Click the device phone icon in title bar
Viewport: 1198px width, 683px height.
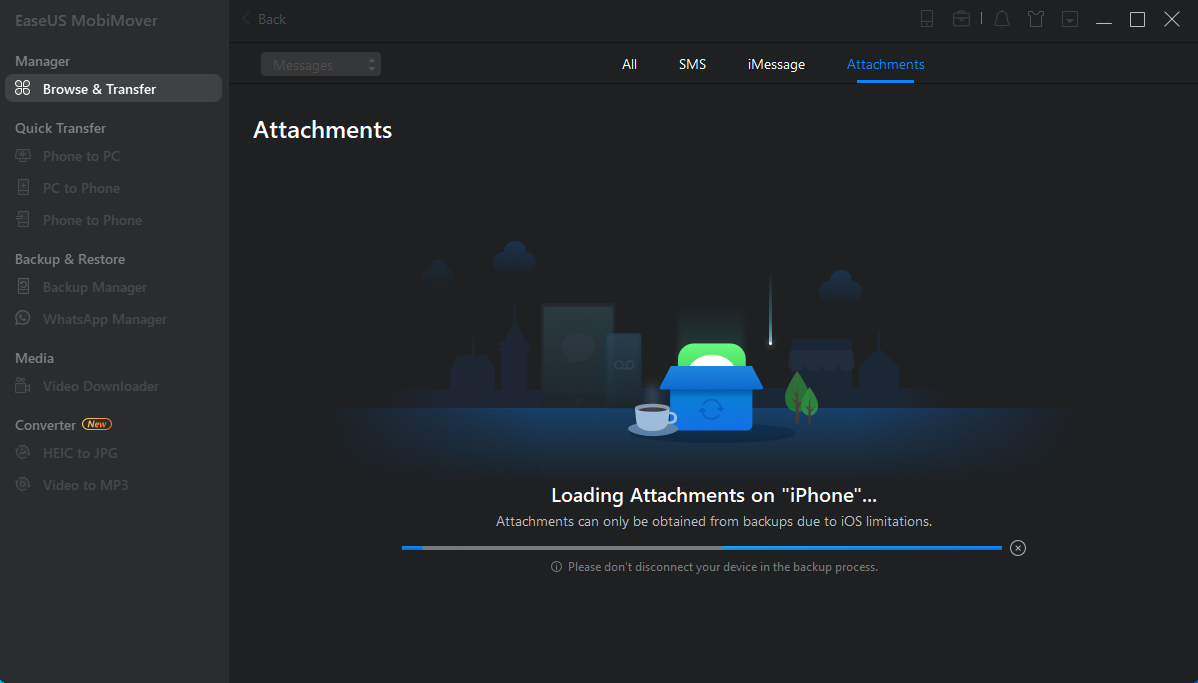point(927,19)
